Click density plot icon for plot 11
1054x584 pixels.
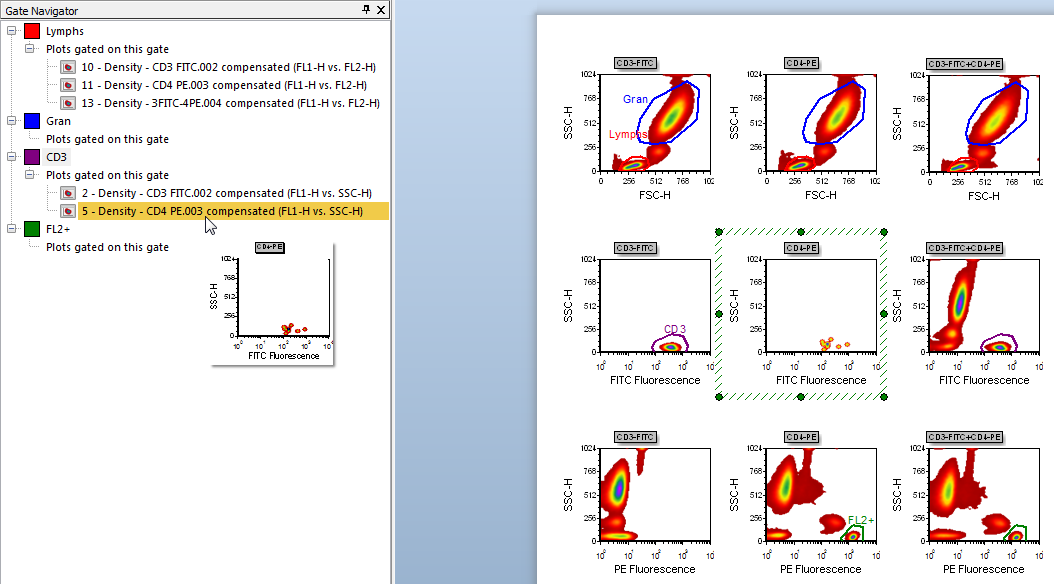(68, 85)
